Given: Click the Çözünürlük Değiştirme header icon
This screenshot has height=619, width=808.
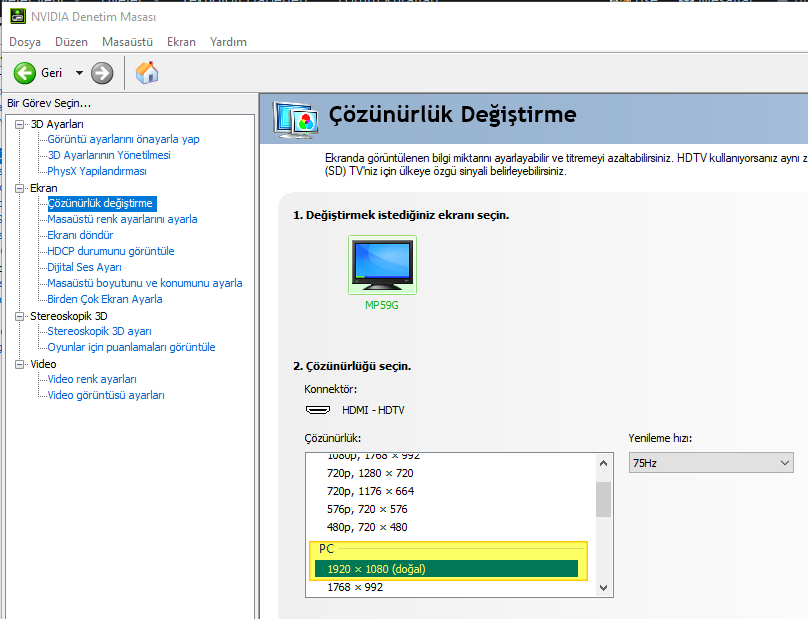Looking at the screenshot, I should pos(295,119).
